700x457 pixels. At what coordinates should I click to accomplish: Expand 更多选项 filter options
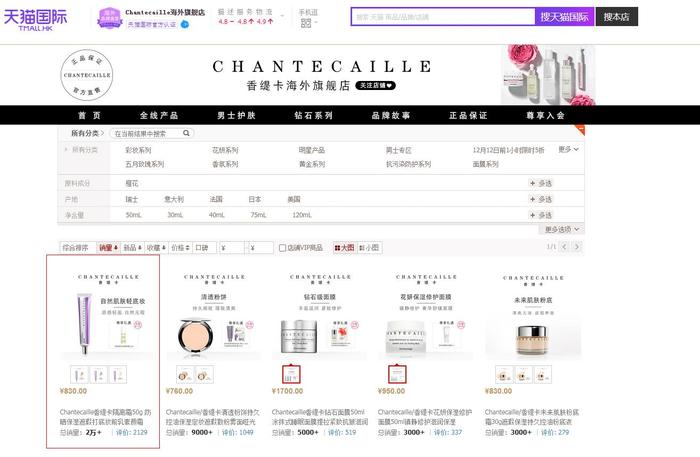click(562, 229)
